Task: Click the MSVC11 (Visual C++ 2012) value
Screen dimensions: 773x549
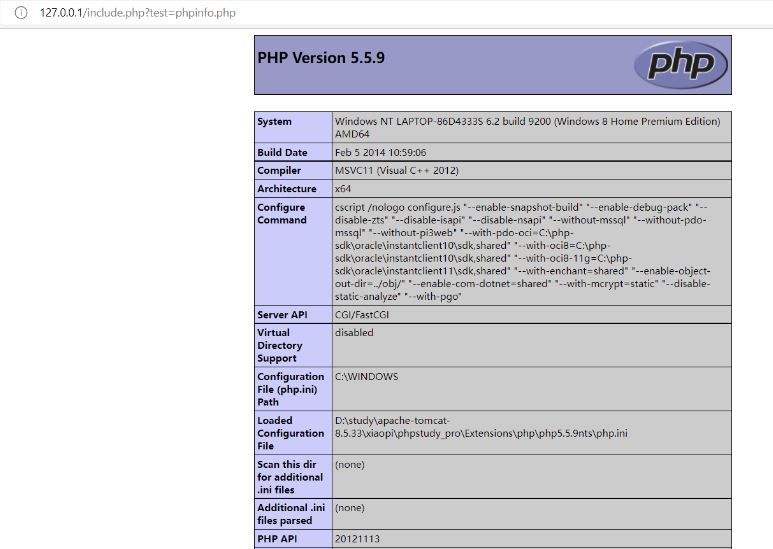Action: [397, 171]
